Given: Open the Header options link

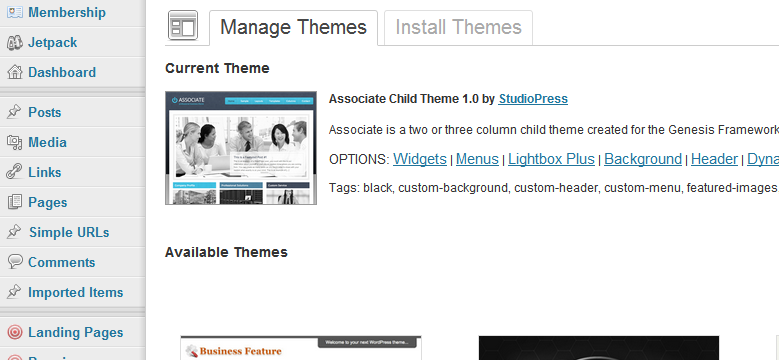Looking at the screenshot, I should point(714,159).
